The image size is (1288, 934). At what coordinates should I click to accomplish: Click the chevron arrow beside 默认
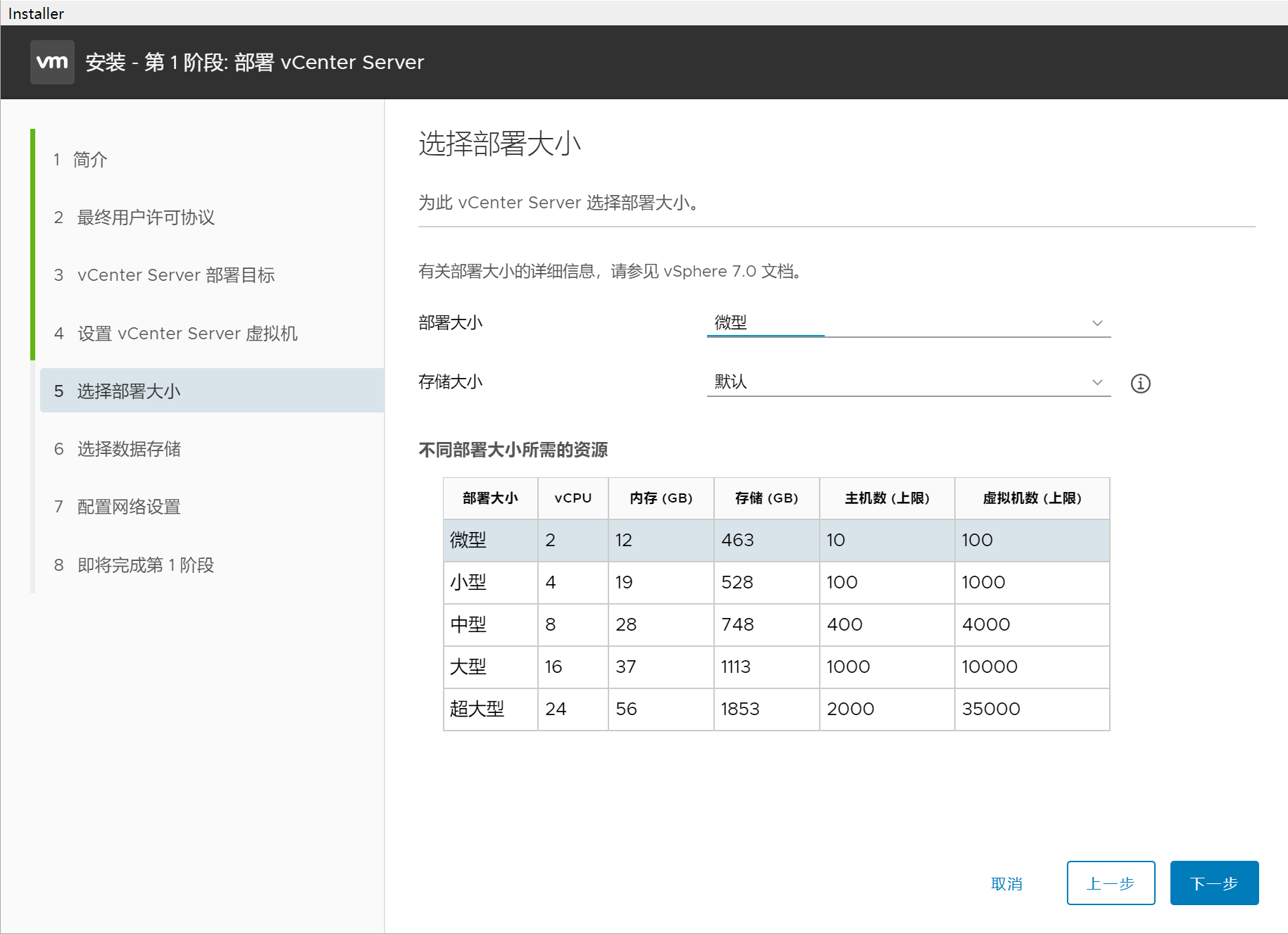(1096, 382)
